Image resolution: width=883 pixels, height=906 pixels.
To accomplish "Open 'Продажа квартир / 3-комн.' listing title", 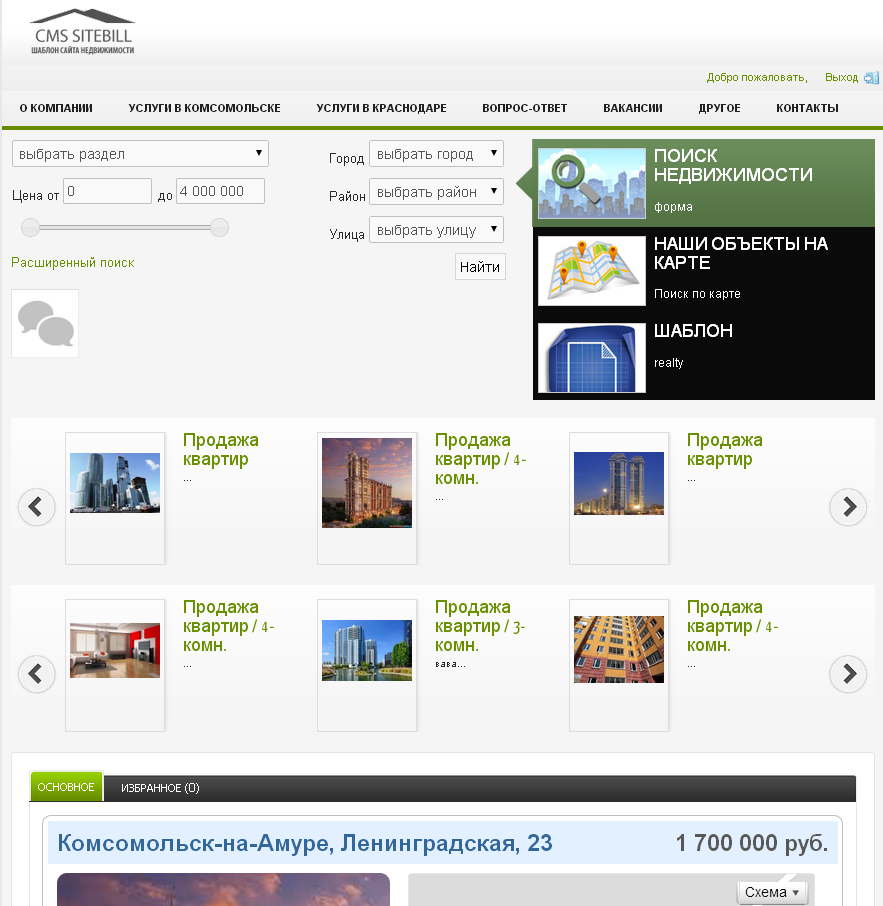I will pos(480,626).
